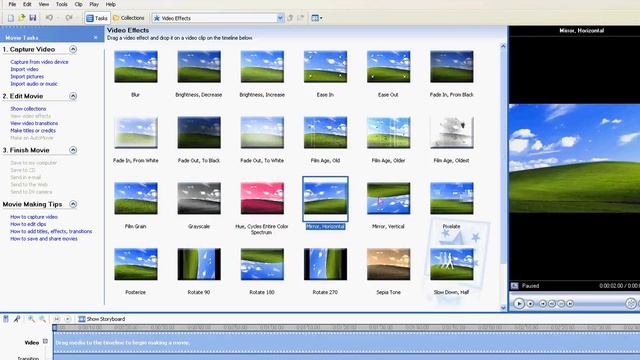
Task: Collapse the Capture Video section
Action: click(73, 49)
